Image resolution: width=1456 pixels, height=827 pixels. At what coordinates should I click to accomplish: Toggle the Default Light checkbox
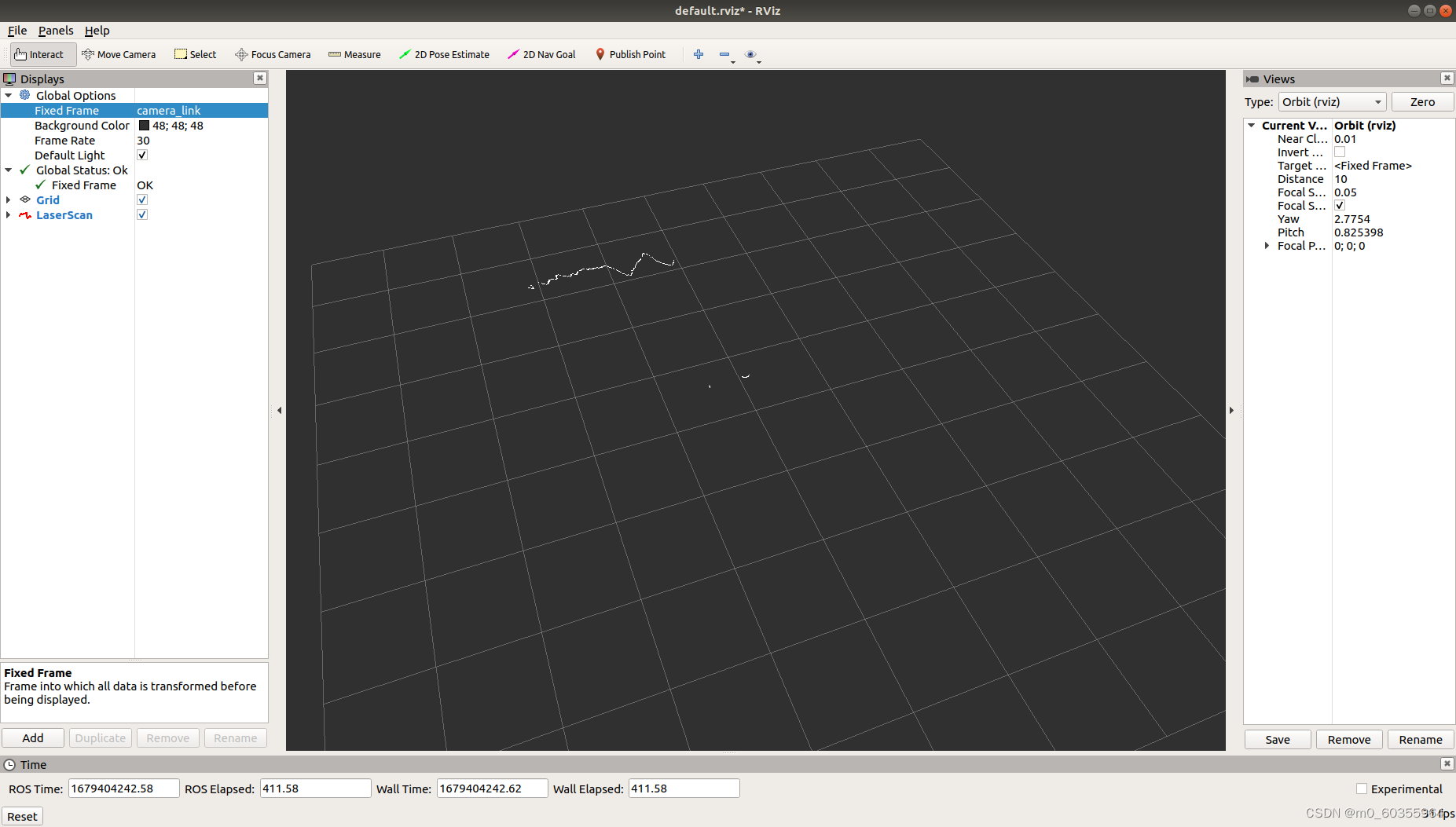142,155
